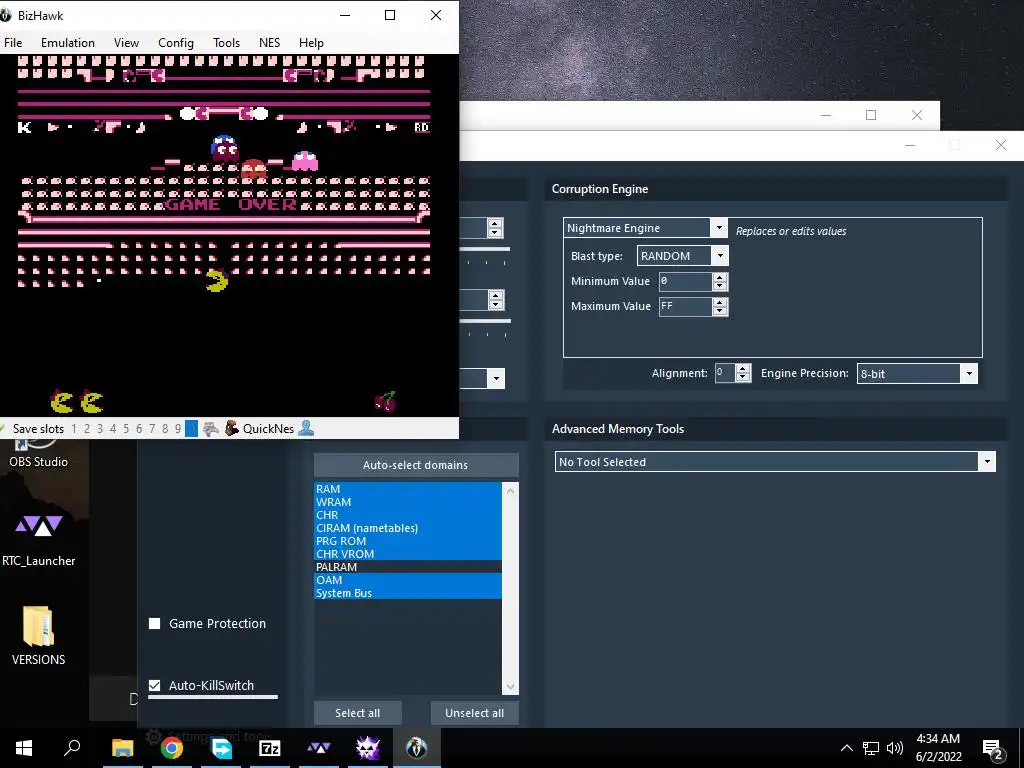Open network status tray icon
The height and width of the screenshot is (768, 1024).
(871, 748)
